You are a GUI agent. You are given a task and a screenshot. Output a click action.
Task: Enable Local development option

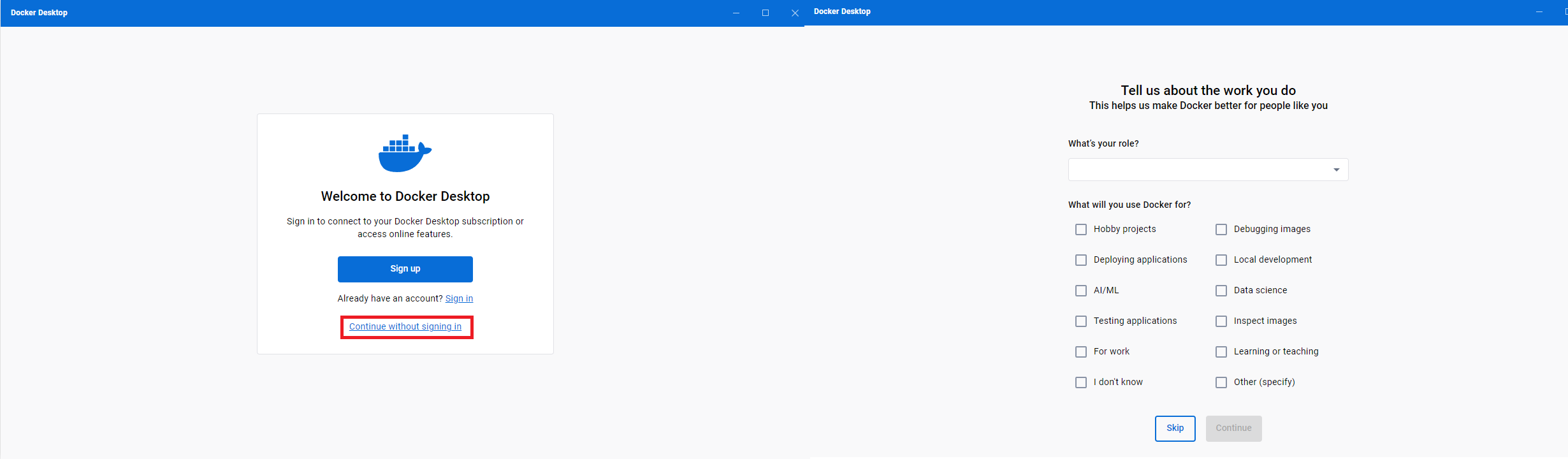point(1221,260)
